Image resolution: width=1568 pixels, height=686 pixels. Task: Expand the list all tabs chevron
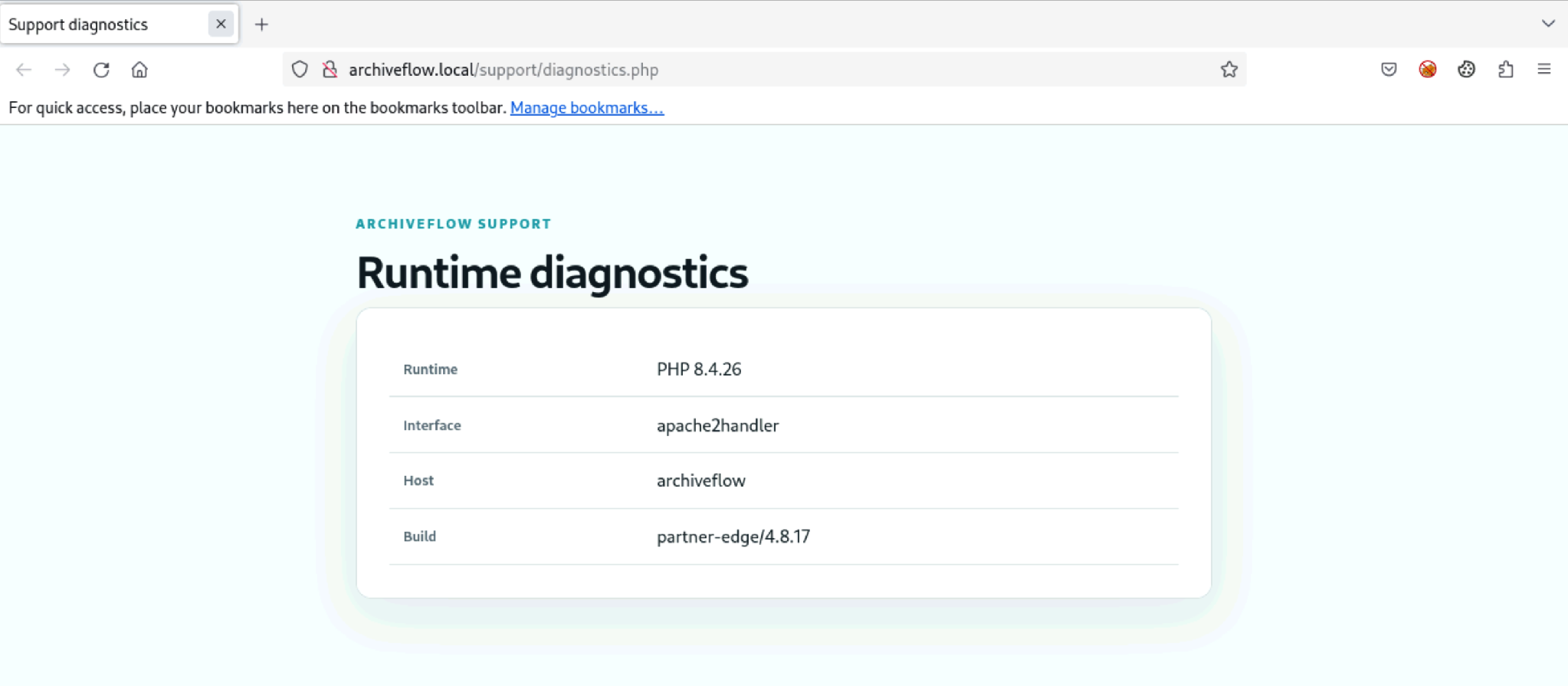point(1548,24)
